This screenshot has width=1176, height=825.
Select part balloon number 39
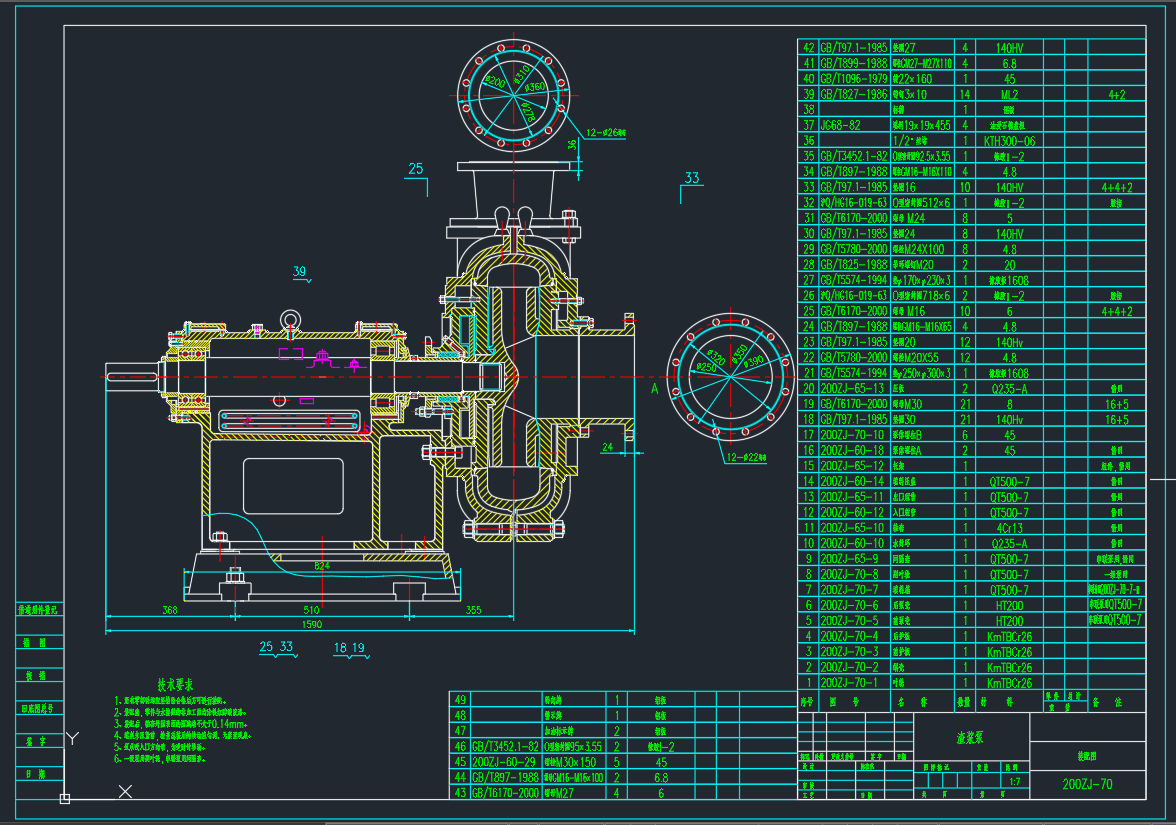pyautogui.click(x=300, y=272)
